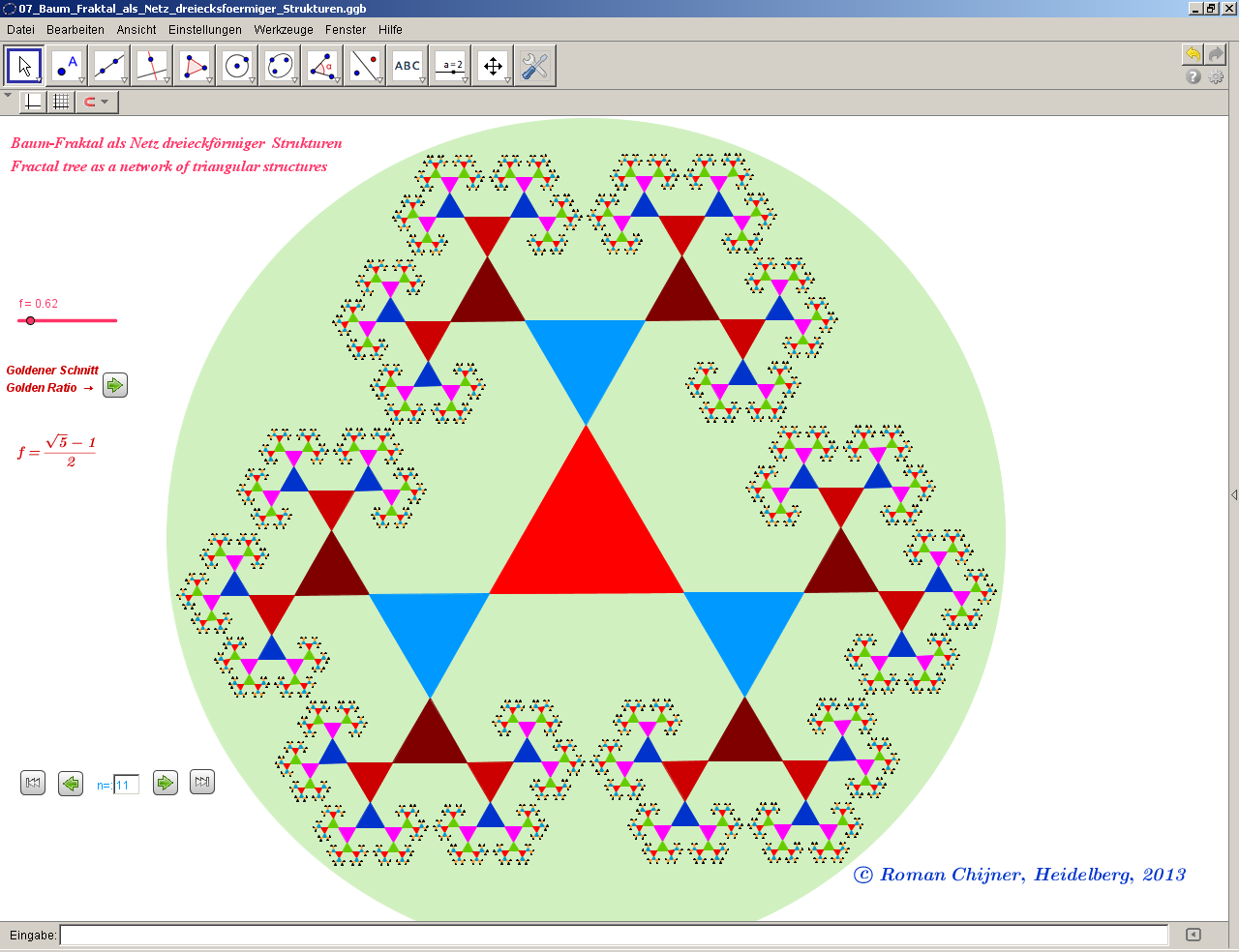Expand the side panel arrow on right edge

point(1233,495)
